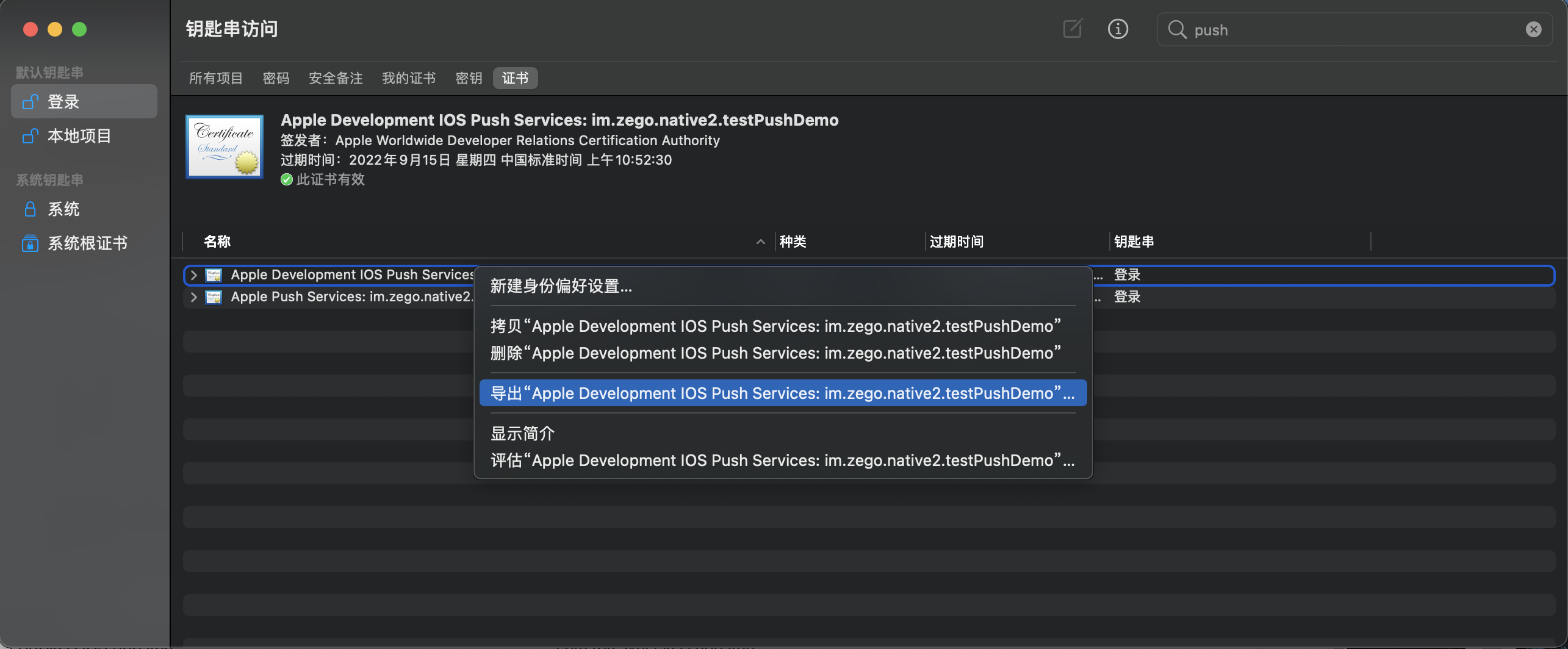Clear the push search text
1568x649 pixels.
(1533, 29)
